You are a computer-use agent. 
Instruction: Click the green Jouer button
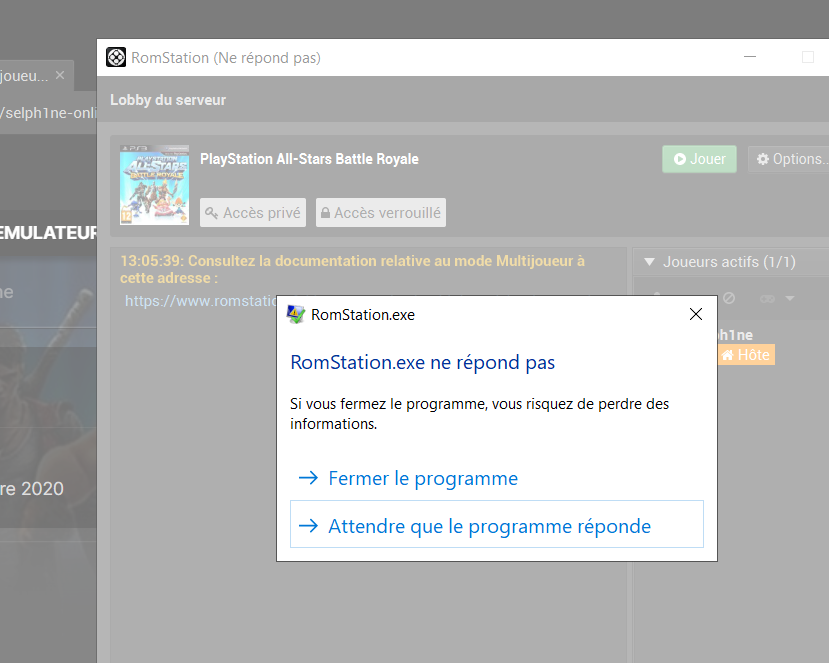pos(699,159)
